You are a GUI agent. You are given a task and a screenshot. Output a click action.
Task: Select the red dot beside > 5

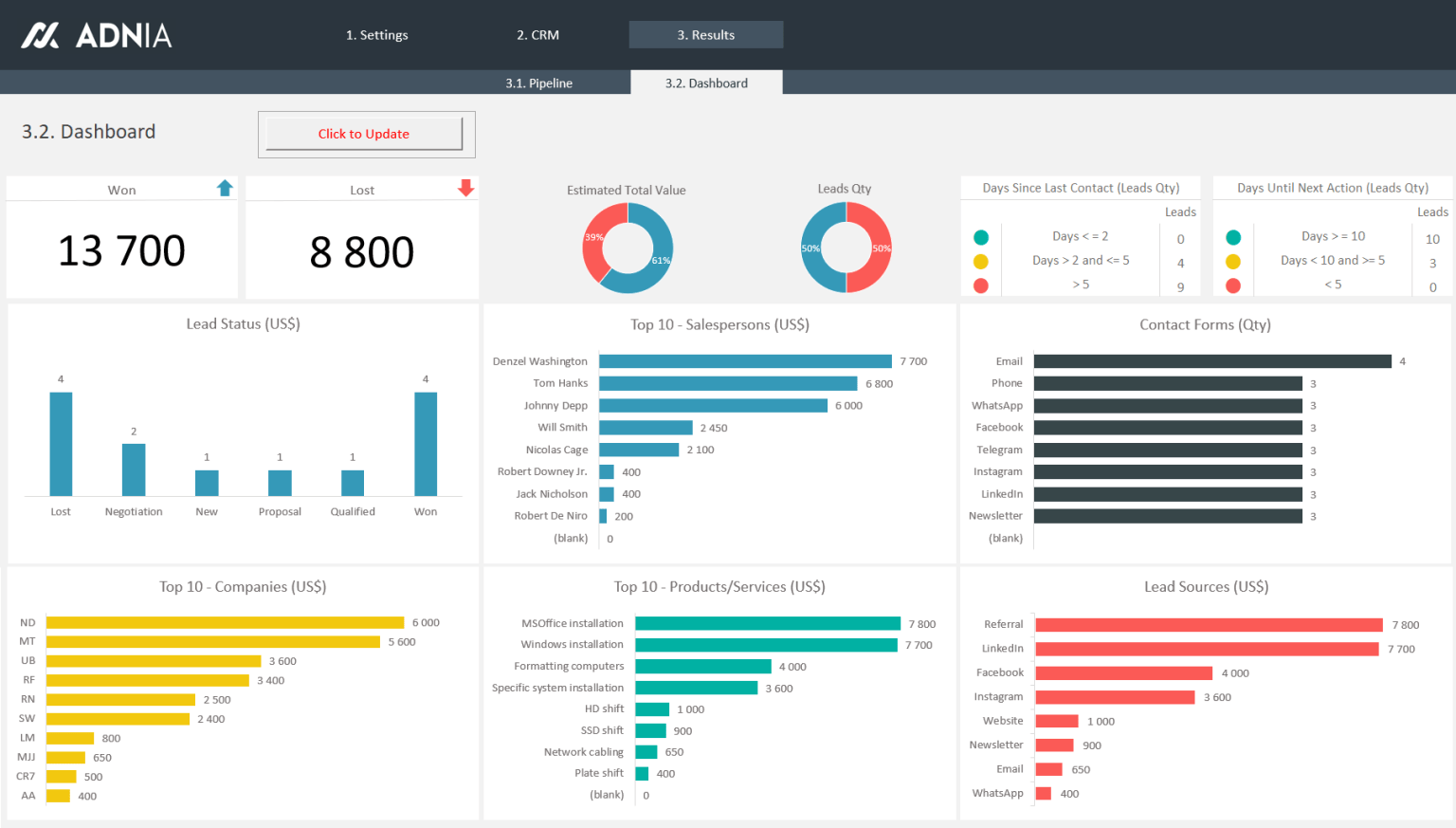[981, 285]
